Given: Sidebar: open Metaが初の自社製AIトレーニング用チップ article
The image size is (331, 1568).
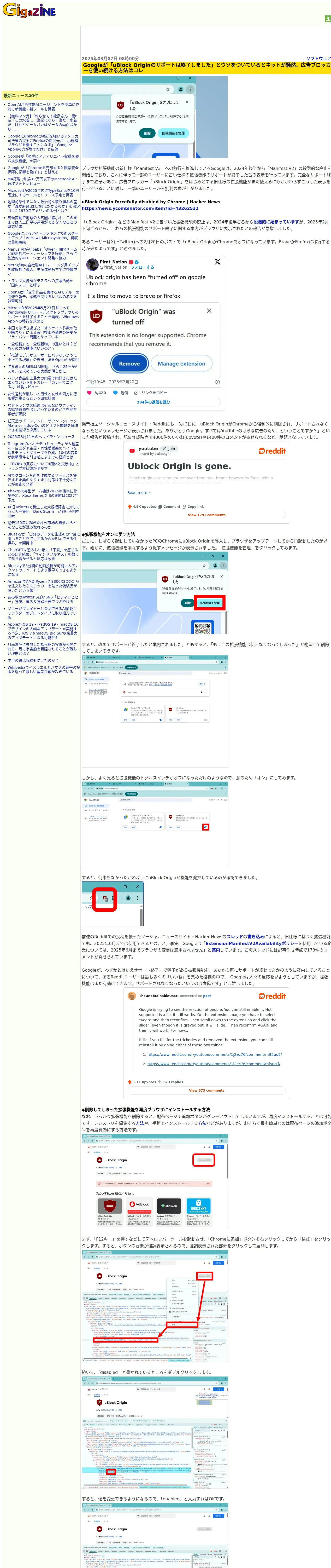Looking at the screenshot, I should (x=43, y=270).
